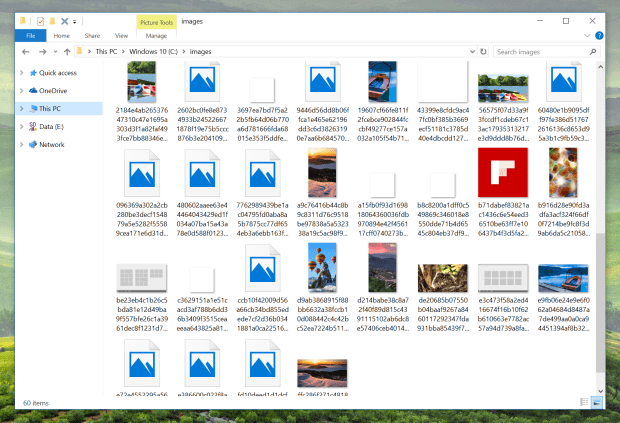The height and width of the screenshot is (423, 620).
Task: Go up one folder level arrow
Action: (x=67, y=52)
